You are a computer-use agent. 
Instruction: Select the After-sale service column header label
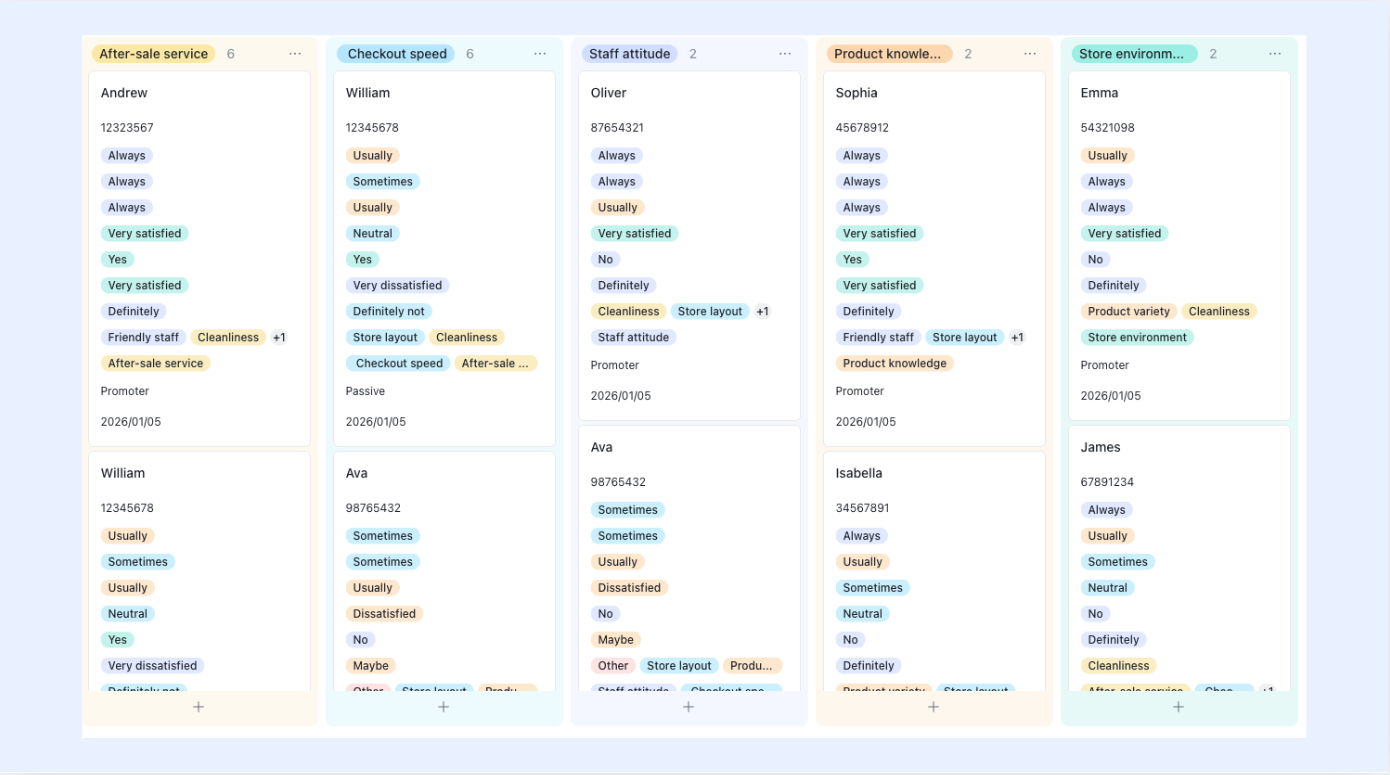coord(153,54)
